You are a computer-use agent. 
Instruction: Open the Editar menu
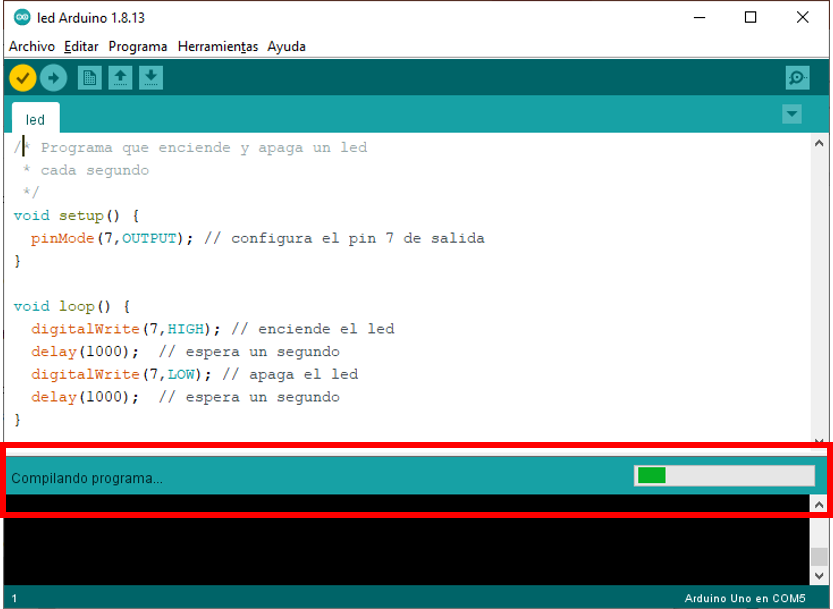pos(81,46)
